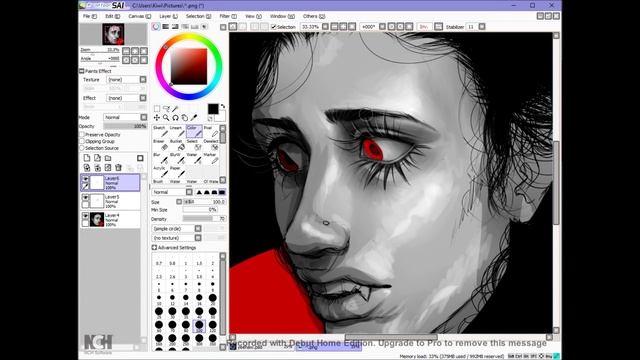Choose the hand pan tool

point(185,118)
